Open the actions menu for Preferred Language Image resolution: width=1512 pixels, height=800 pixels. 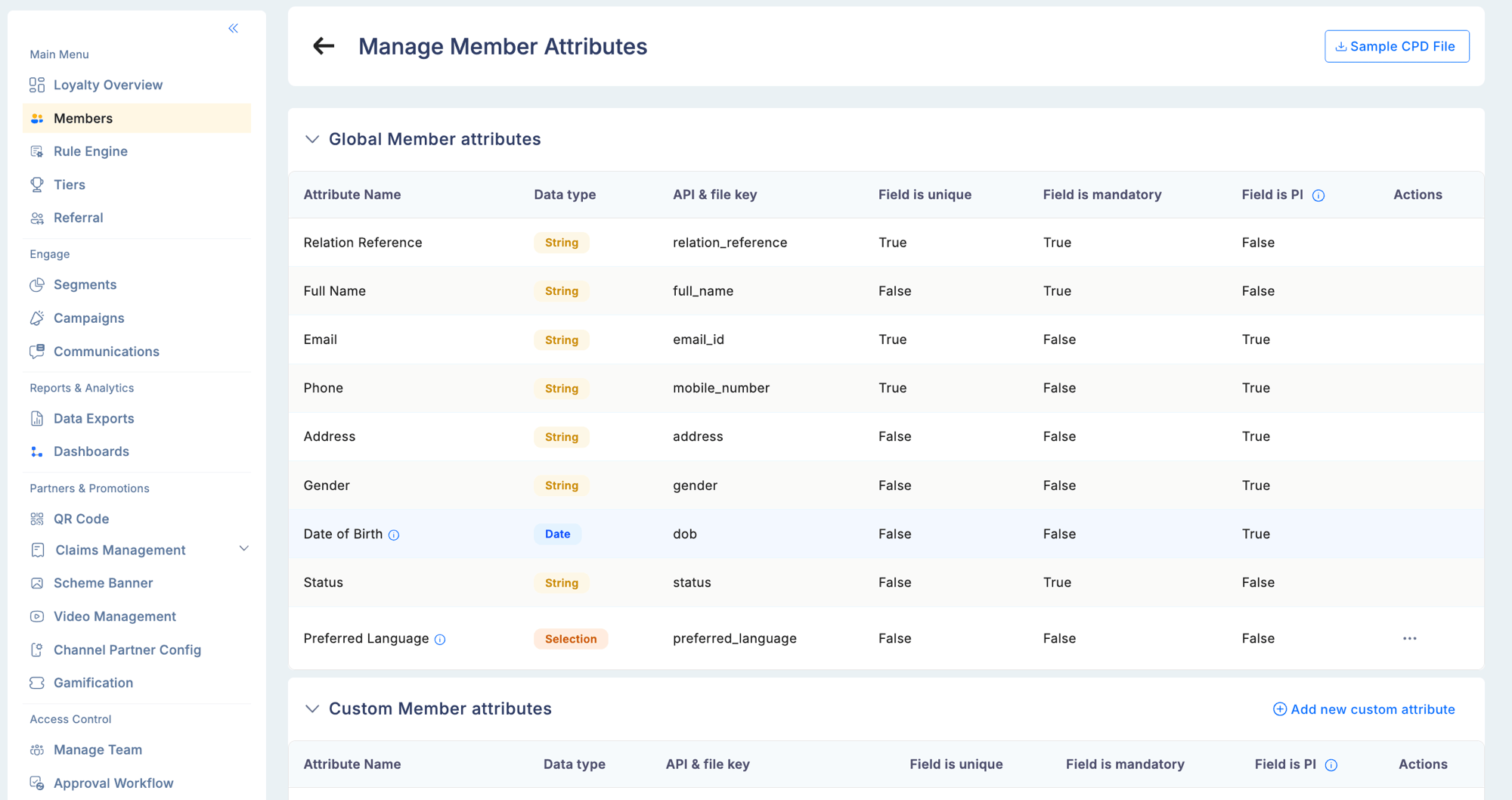click(1410, 639)
